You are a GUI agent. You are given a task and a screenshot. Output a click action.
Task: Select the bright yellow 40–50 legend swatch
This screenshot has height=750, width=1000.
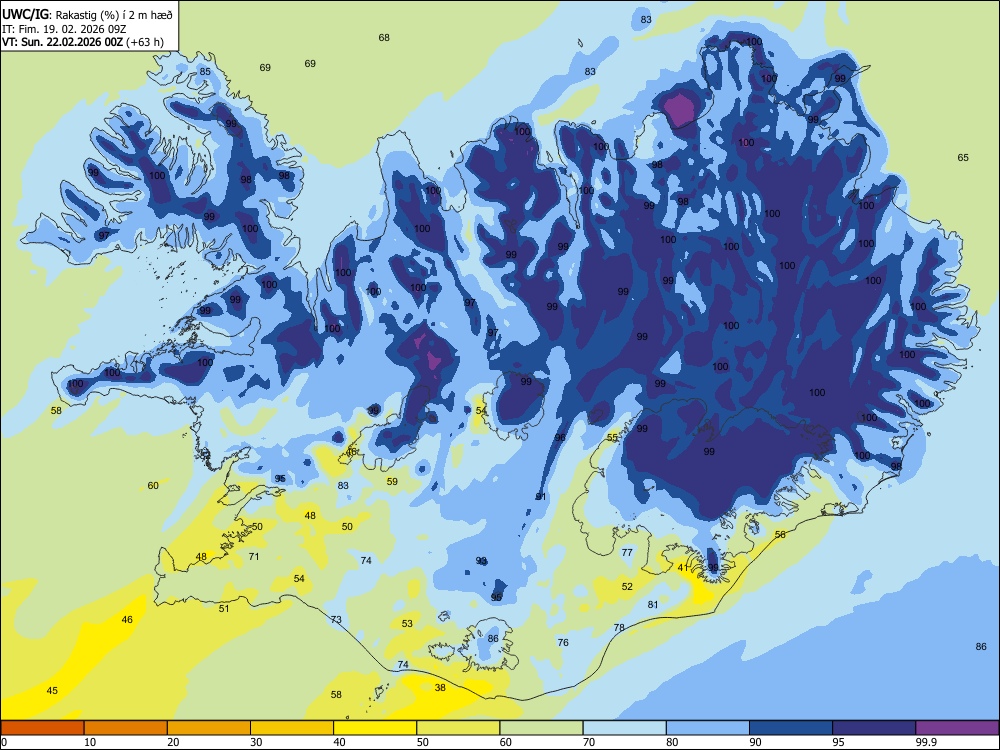(375, 728)
